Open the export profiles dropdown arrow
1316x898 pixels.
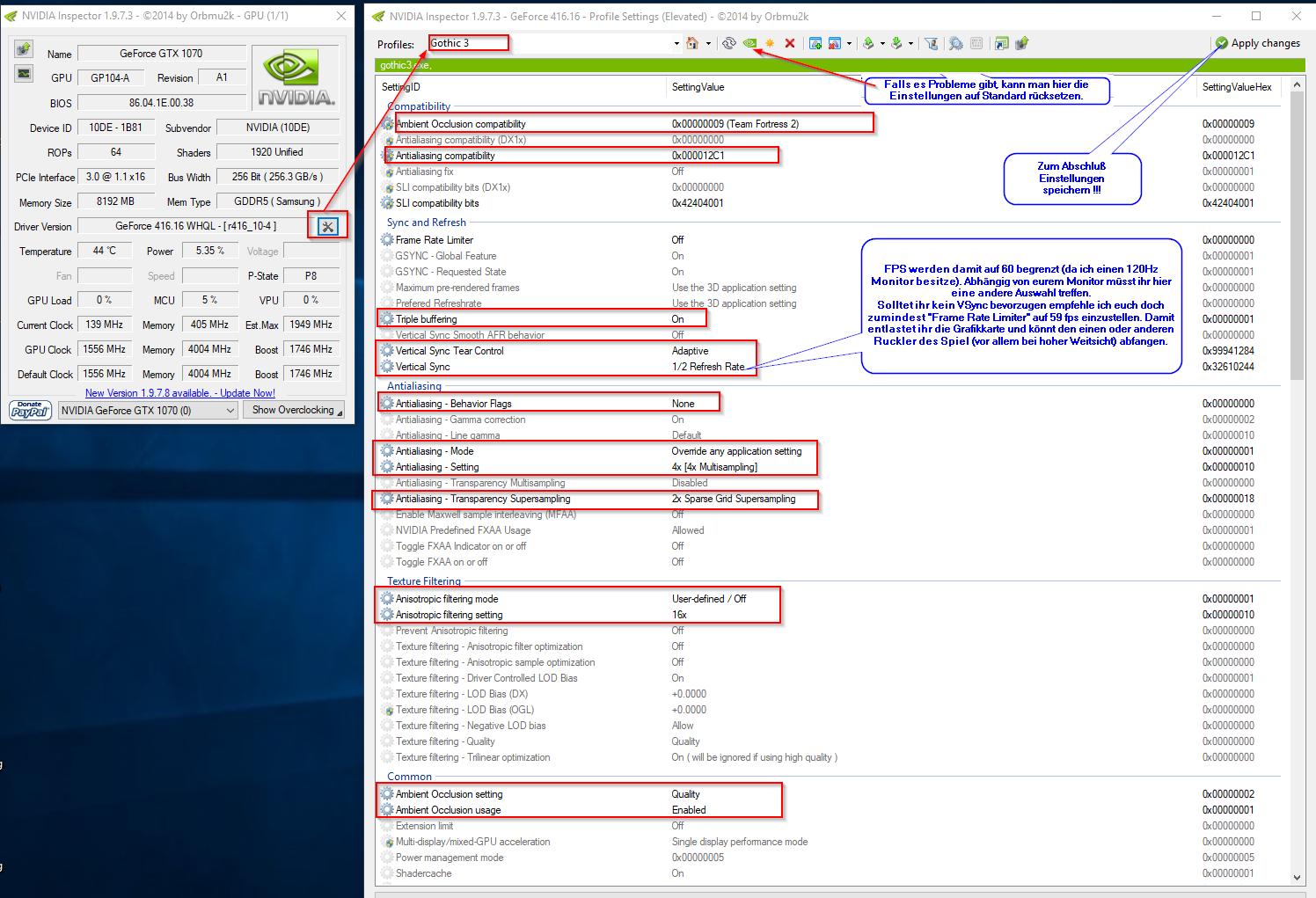(882, 43)
